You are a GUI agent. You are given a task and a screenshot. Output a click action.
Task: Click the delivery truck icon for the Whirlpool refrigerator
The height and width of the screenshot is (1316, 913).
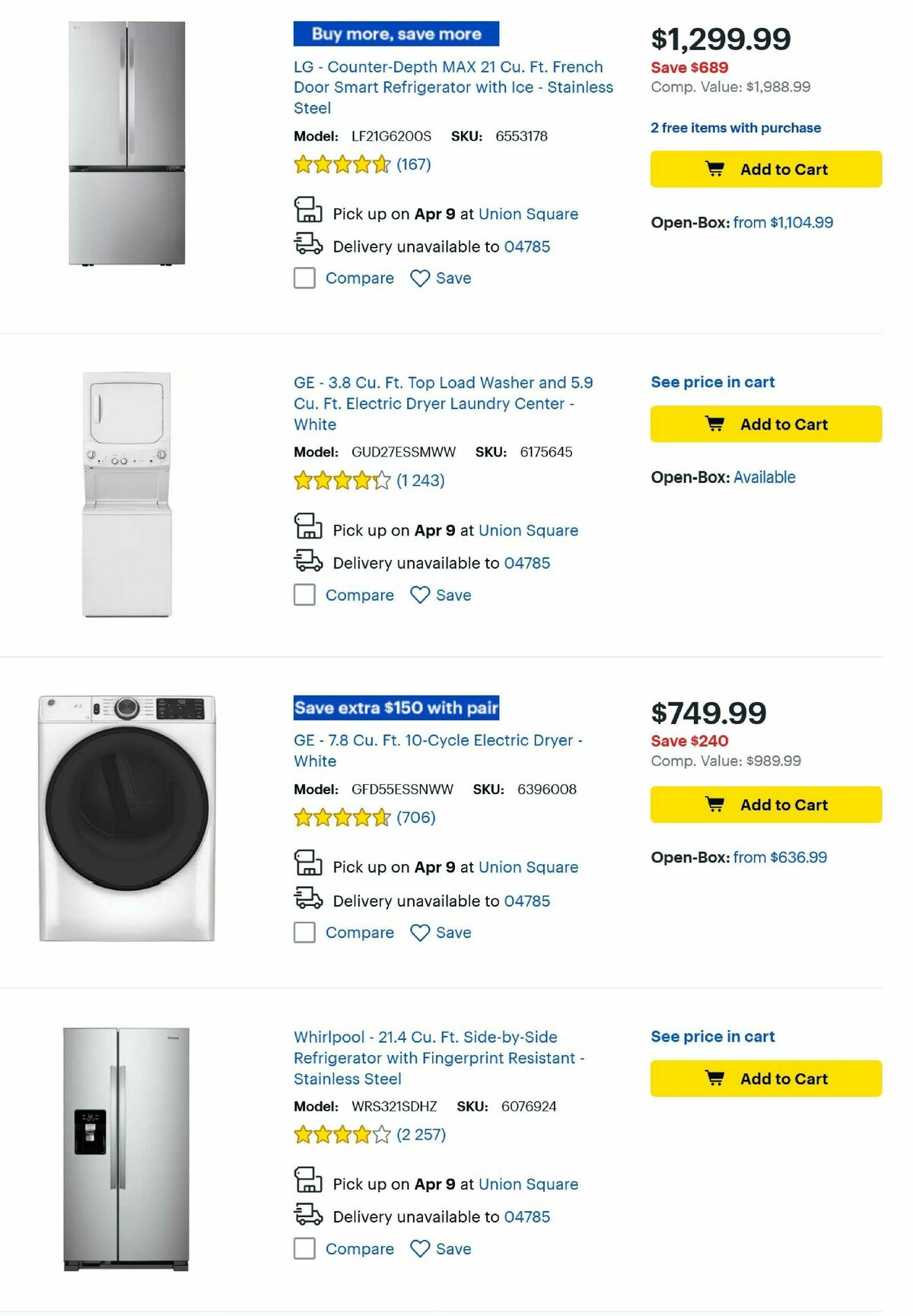(307, 1216)
